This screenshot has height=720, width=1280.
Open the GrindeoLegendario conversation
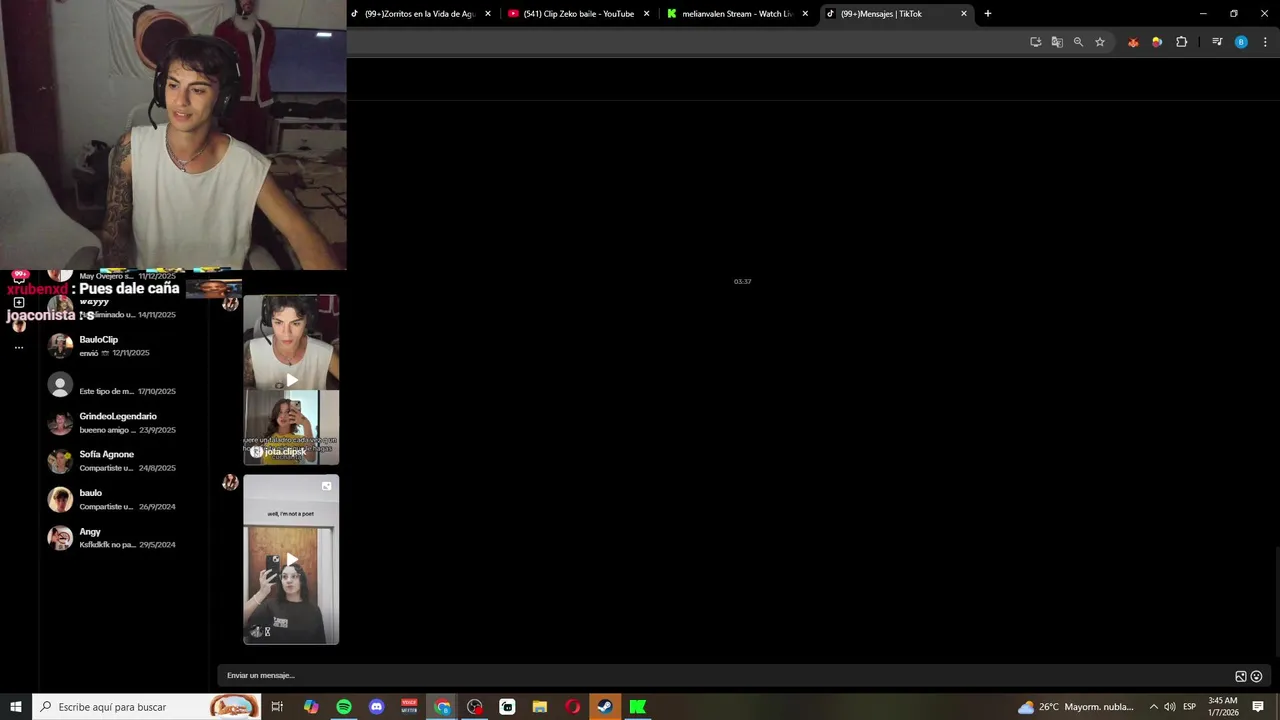coord(125,423)
